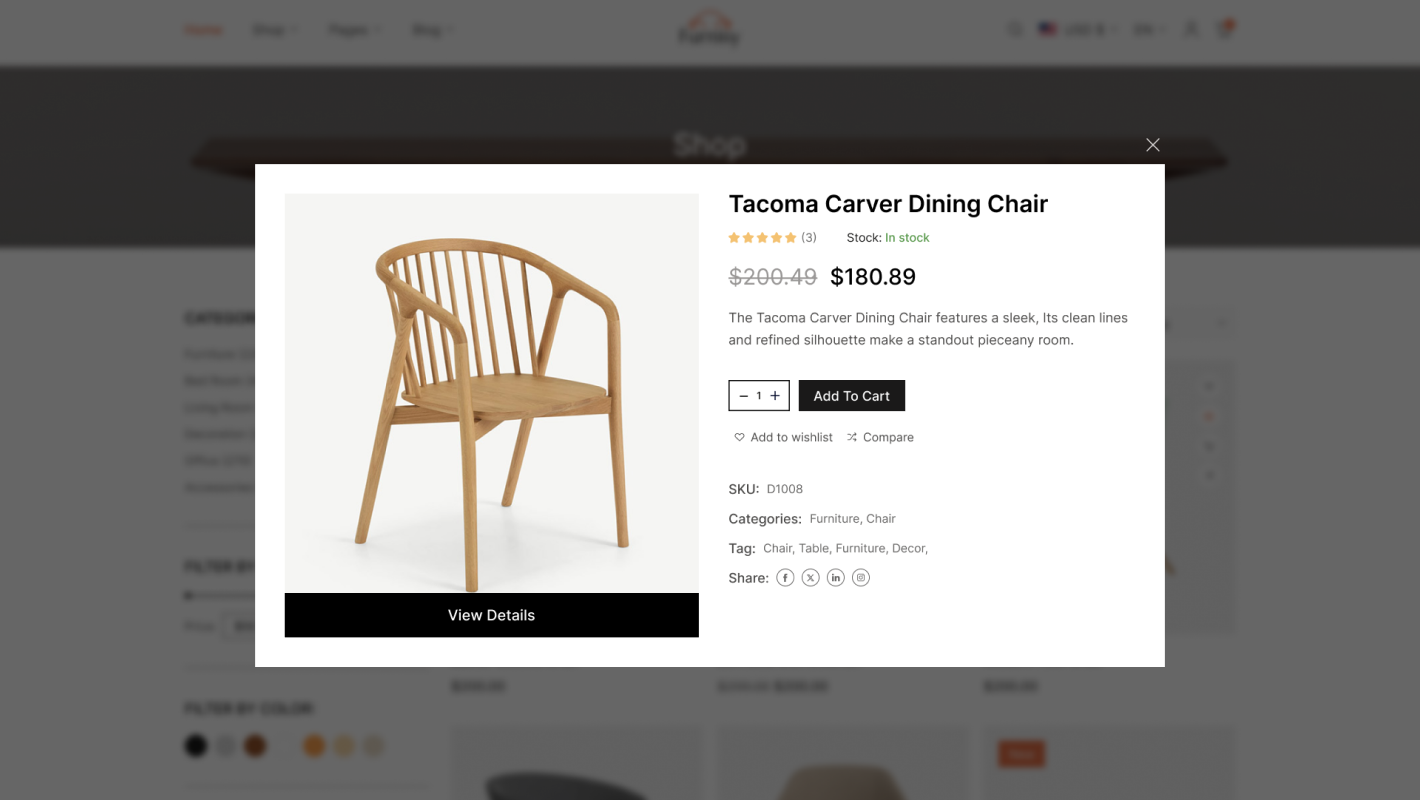The image size is (1420, 800).
Task: Open the user account icon
Action: [1191, 30]
